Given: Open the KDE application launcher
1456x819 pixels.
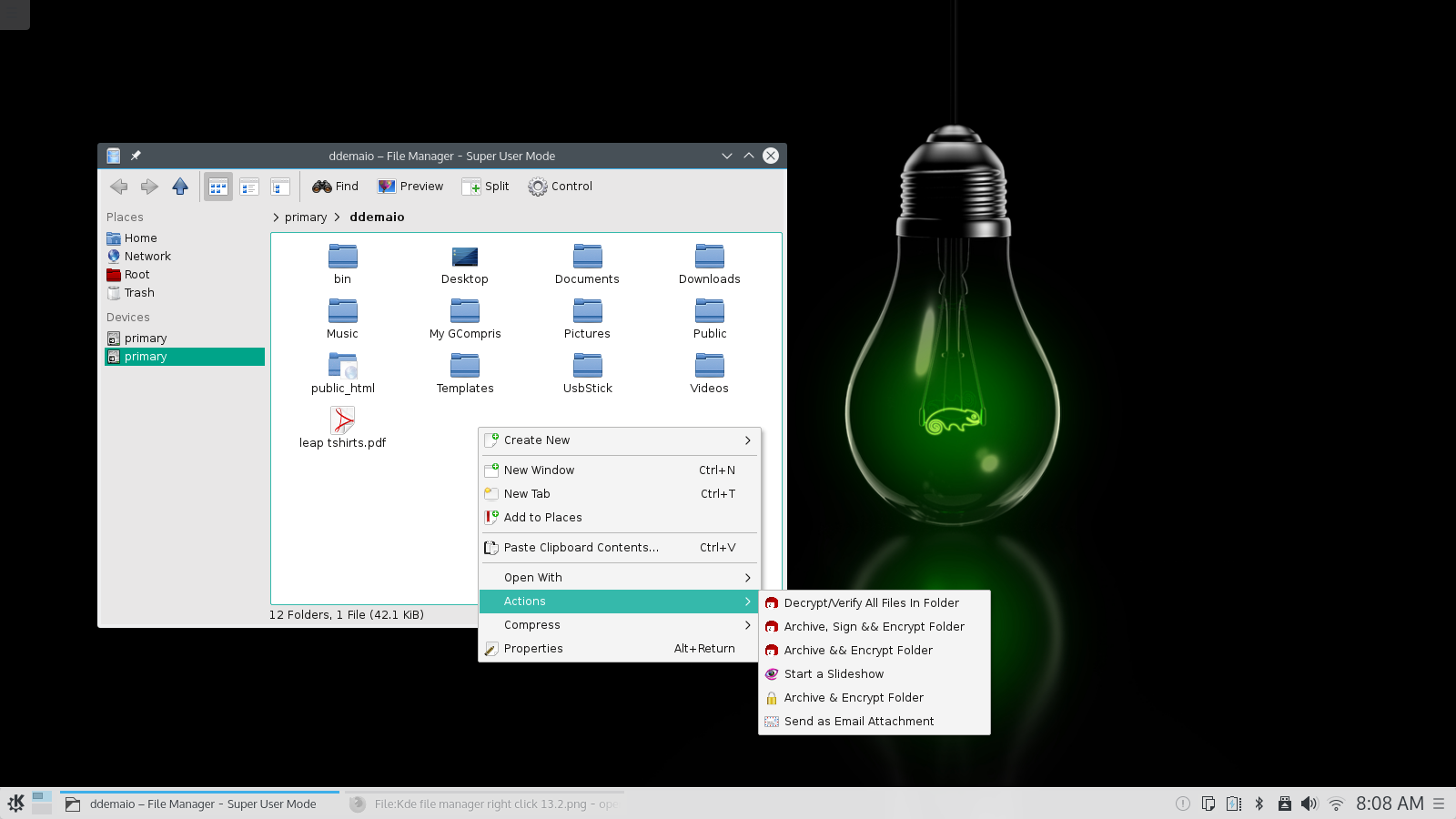Looking at the screenshot, I should (x=16, y=804).
